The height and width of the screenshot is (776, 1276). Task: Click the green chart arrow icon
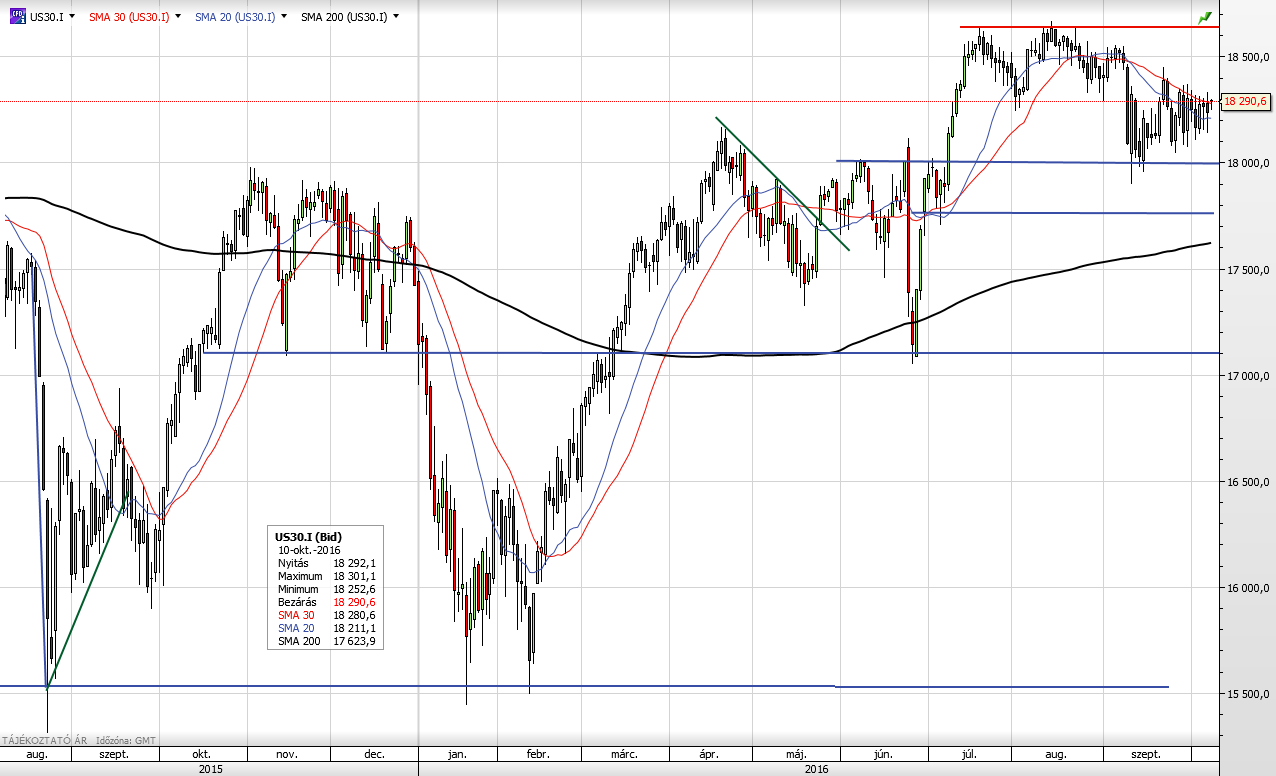click(1205, 17)
